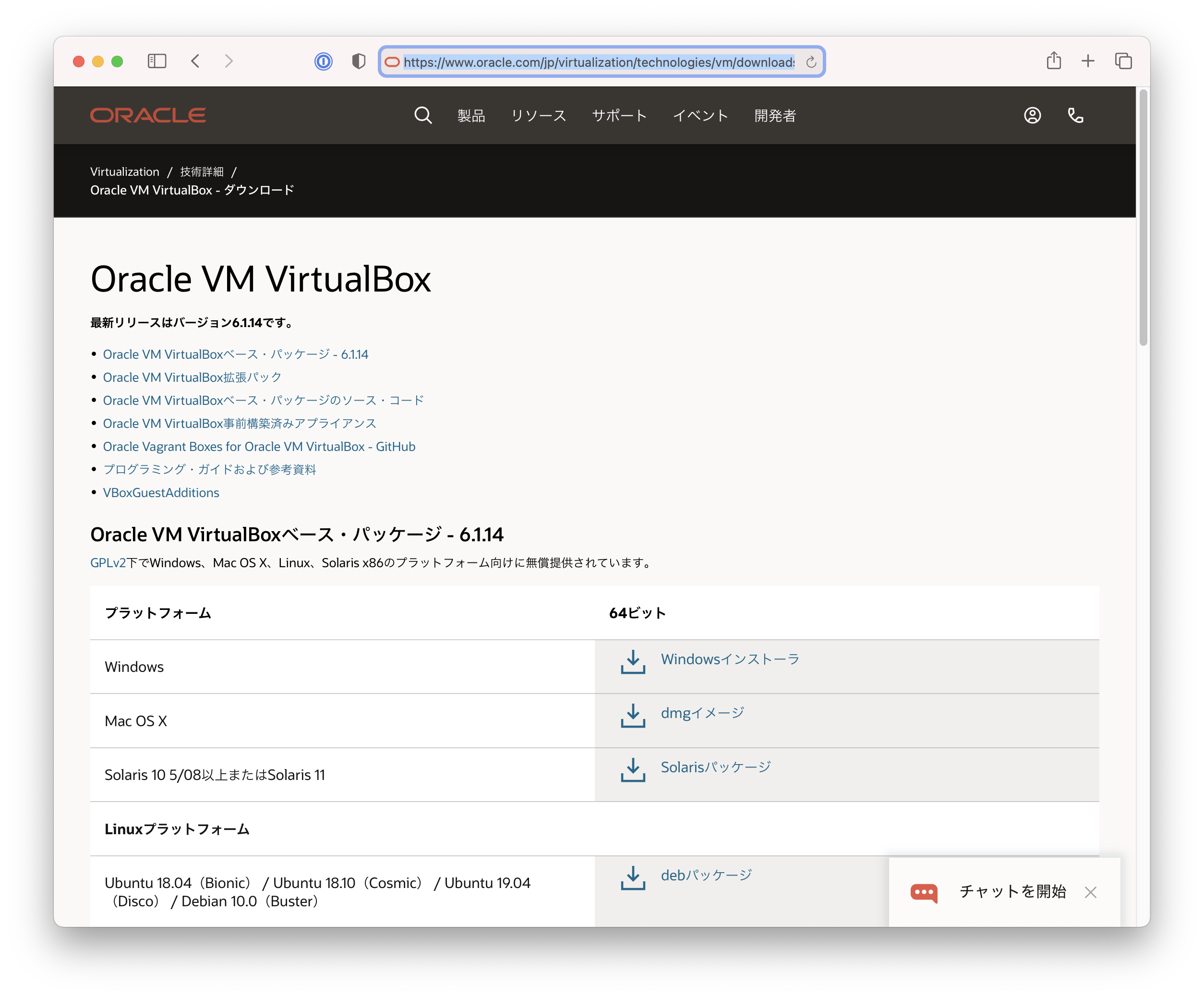The width and height of the screenshot is (1204, 998).
Task: Start chat with チャットを開始 button
Action: click(1012, 891)
